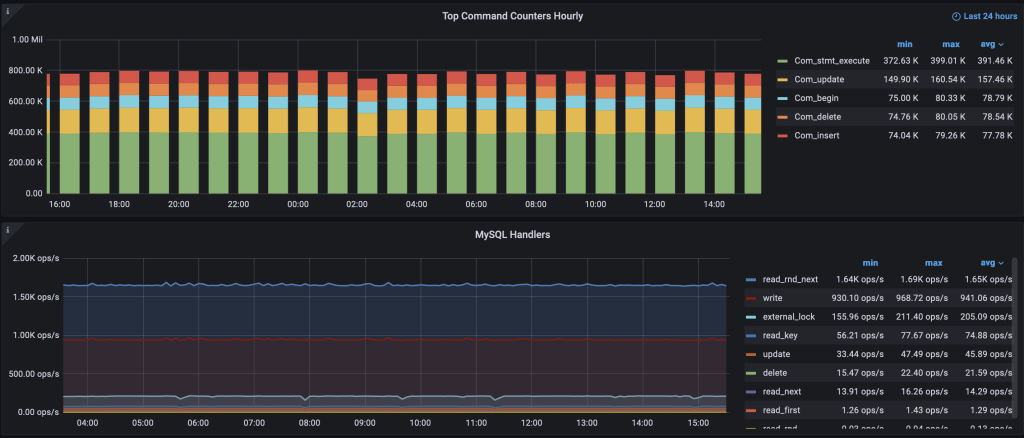Click info icon on MySQL Handlers panel
This screenshot has width=1024, height=438.
click(x=8, y=232)
